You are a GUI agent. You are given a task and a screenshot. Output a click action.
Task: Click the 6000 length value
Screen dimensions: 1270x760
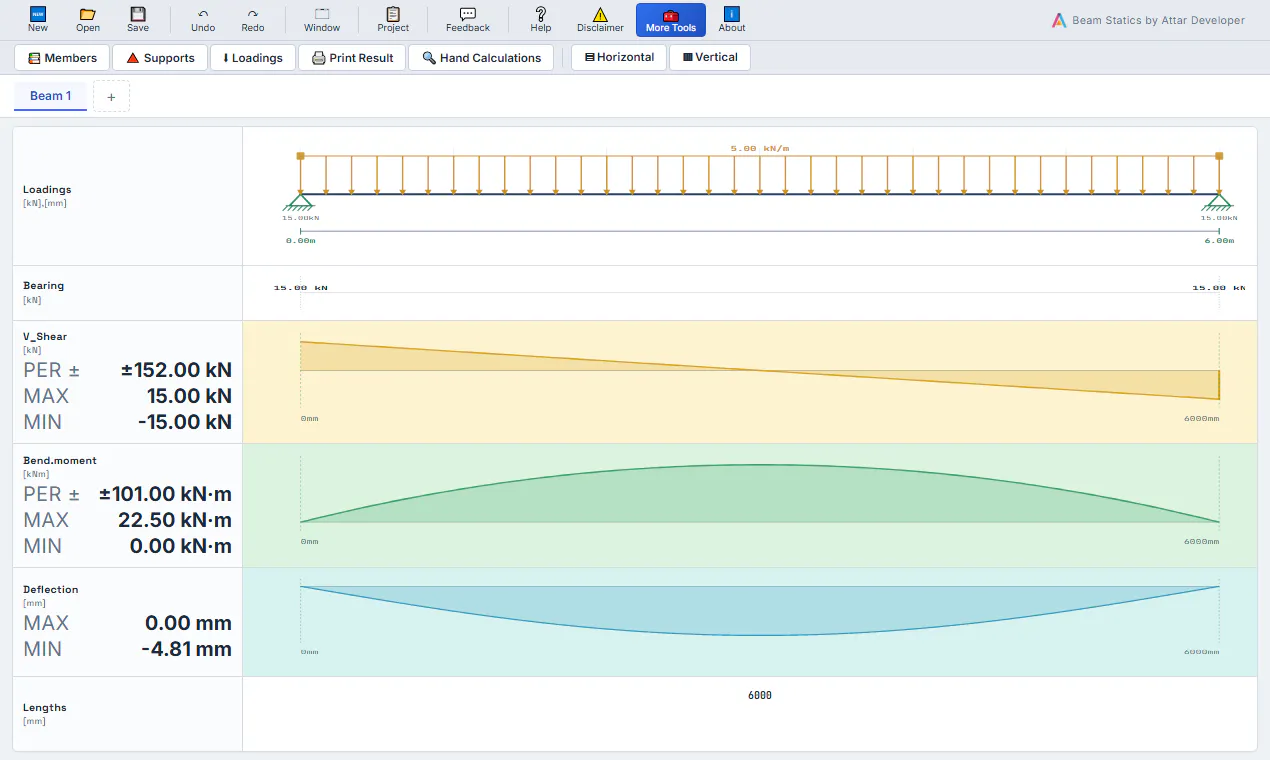coord(760,695)
